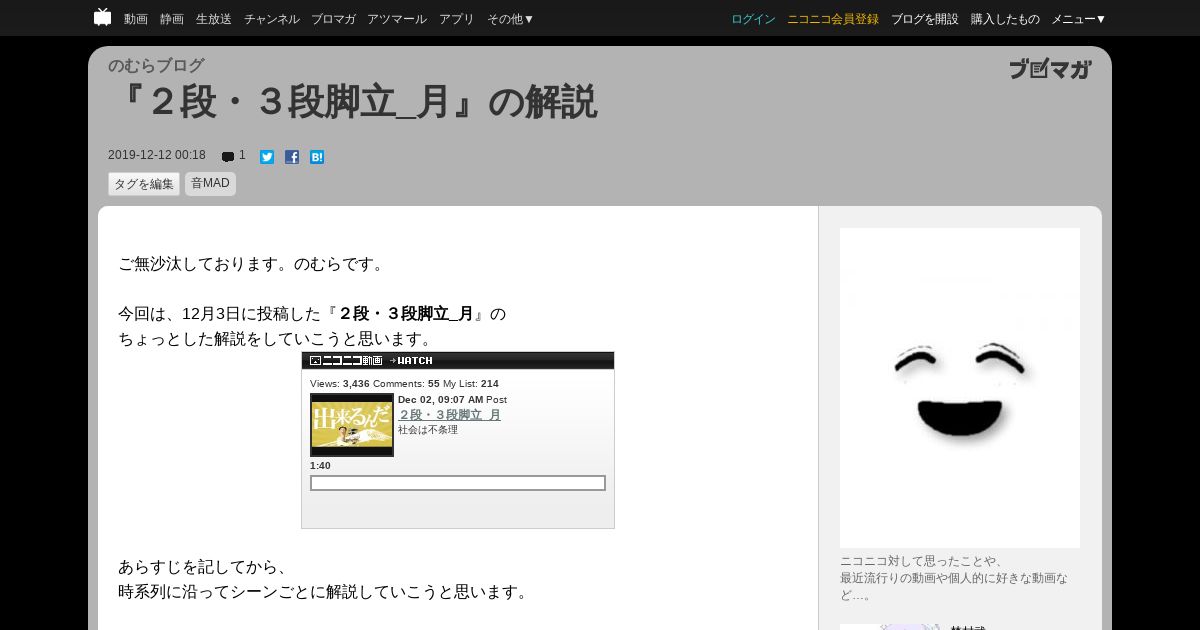Viewport: 1200px width, 630px height.
Task: Click the article title 『２段・３段脚立_月』の解説
Action: click(355, 102)
